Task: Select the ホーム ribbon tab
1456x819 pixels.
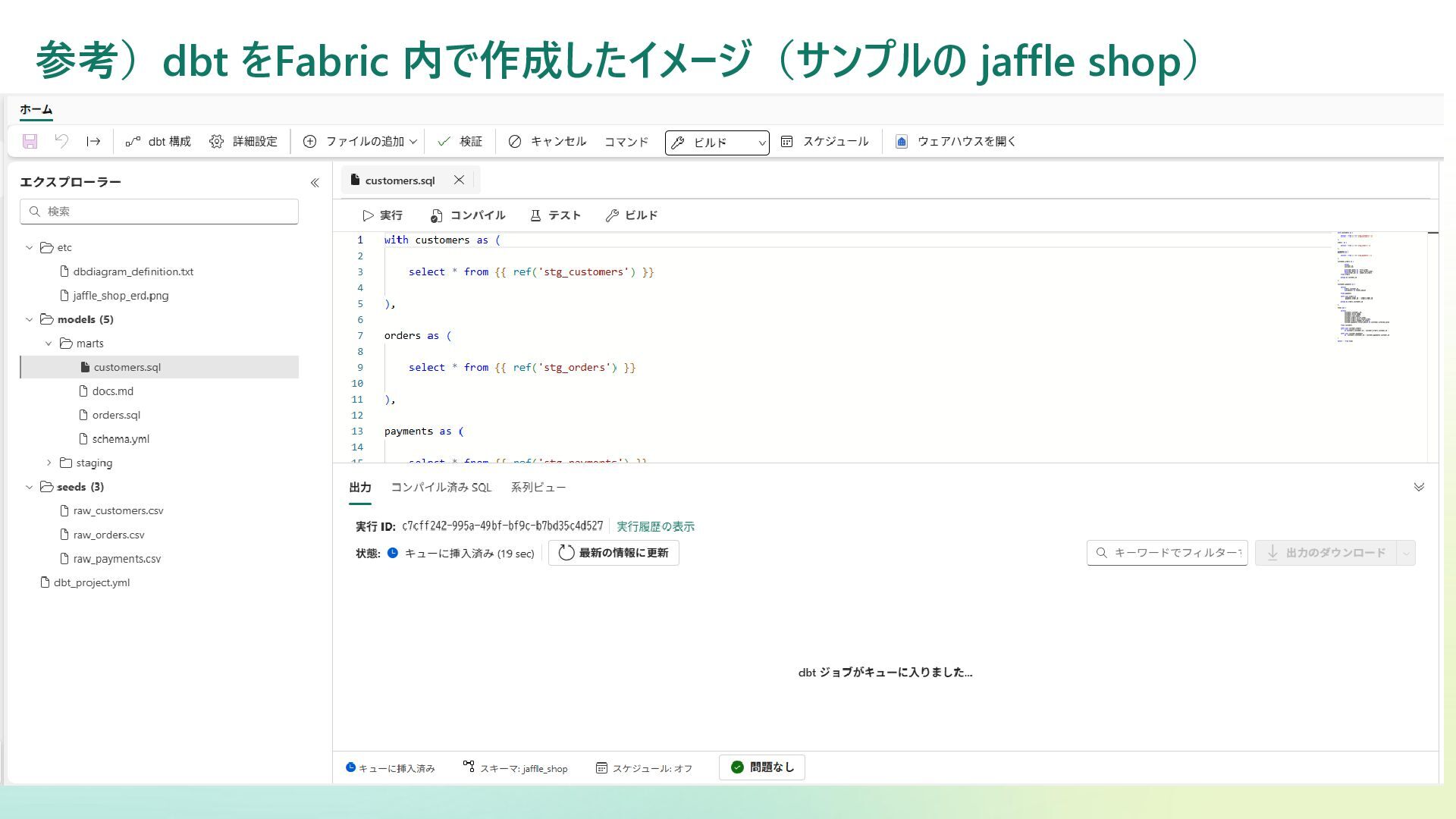Action: click(36, 110)
